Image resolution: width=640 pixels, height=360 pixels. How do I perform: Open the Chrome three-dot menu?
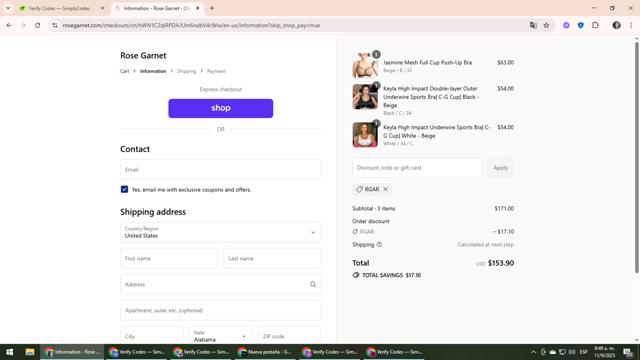point(631,25)
